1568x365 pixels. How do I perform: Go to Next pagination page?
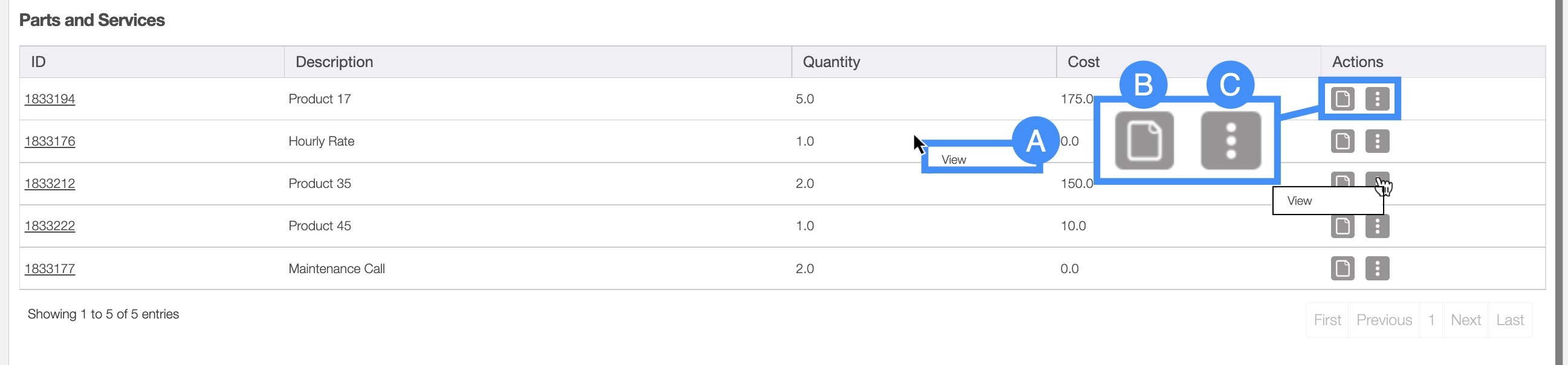(x=1465, y=320)
